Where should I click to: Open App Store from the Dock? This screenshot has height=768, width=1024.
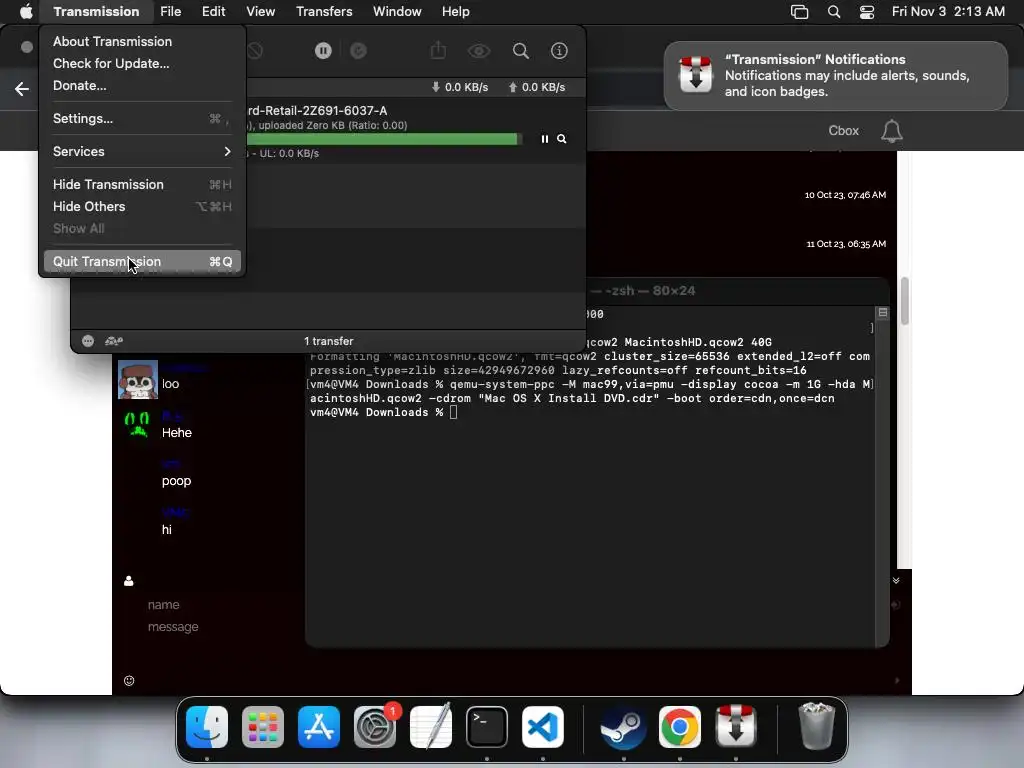tap(319, 727)
